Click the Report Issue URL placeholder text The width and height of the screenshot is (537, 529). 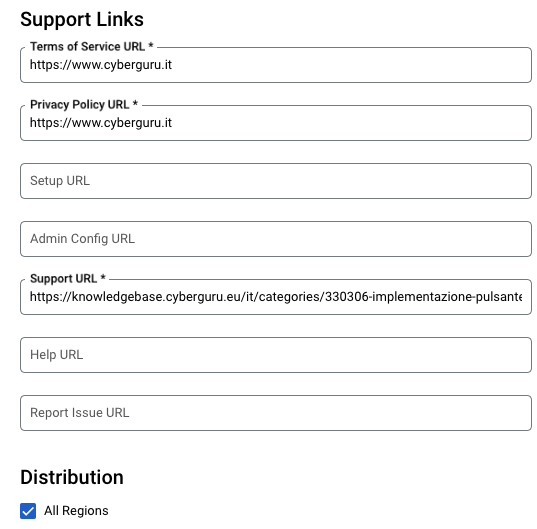coord(79,413)
